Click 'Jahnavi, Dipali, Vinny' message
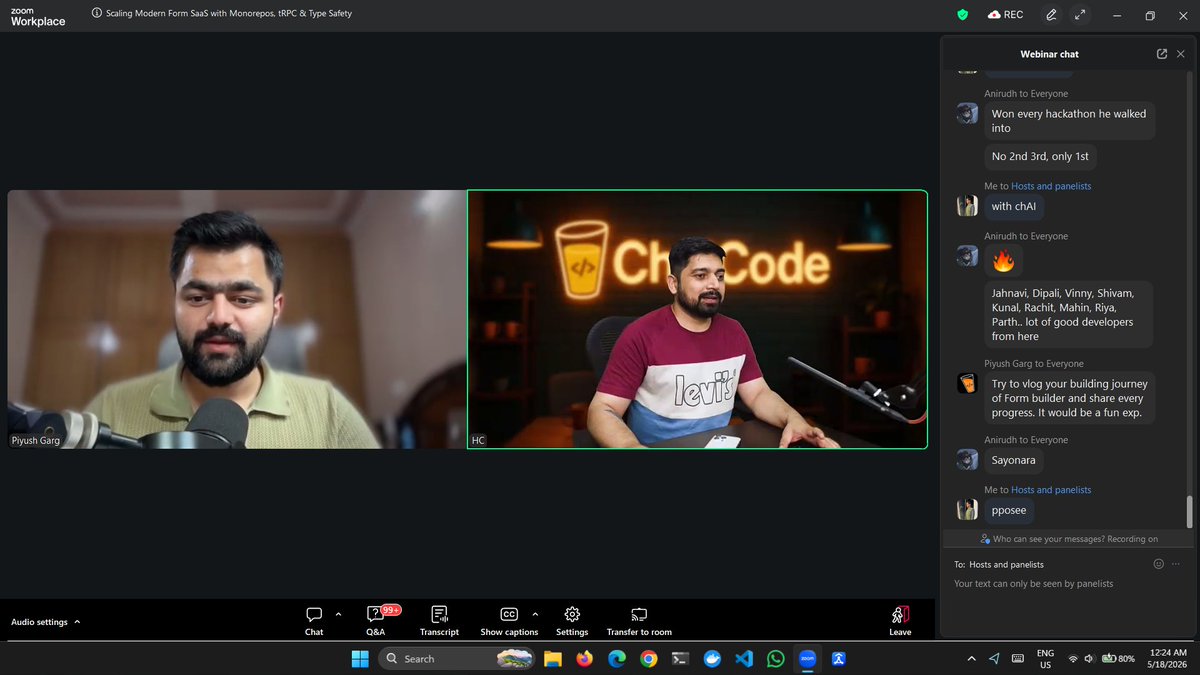The height and width of the screenshot is (675, 1200). pos(1068,315)
